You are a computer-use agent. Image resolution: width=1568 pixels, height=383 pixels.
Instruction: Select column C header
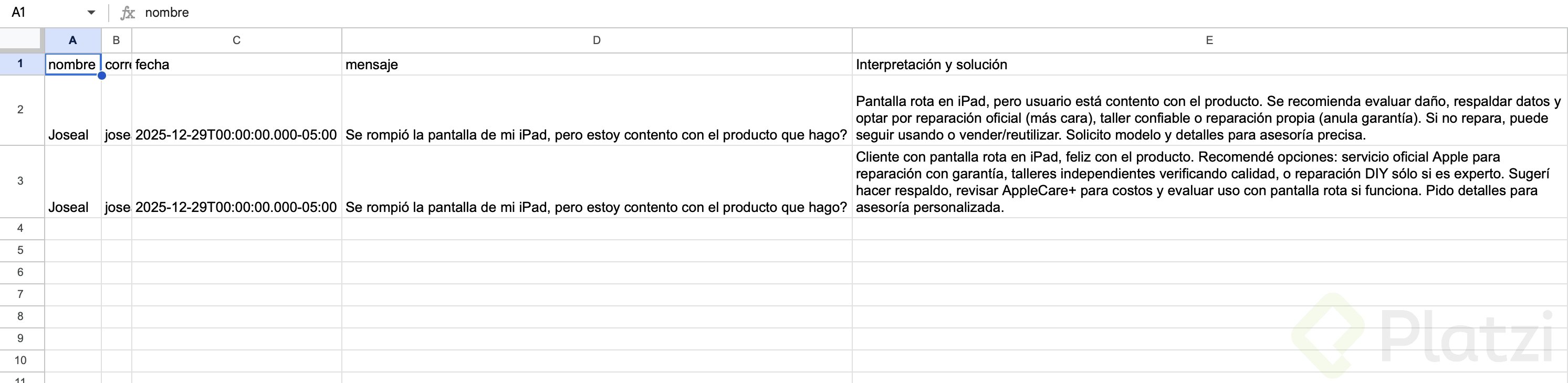[x=236, y=40]
